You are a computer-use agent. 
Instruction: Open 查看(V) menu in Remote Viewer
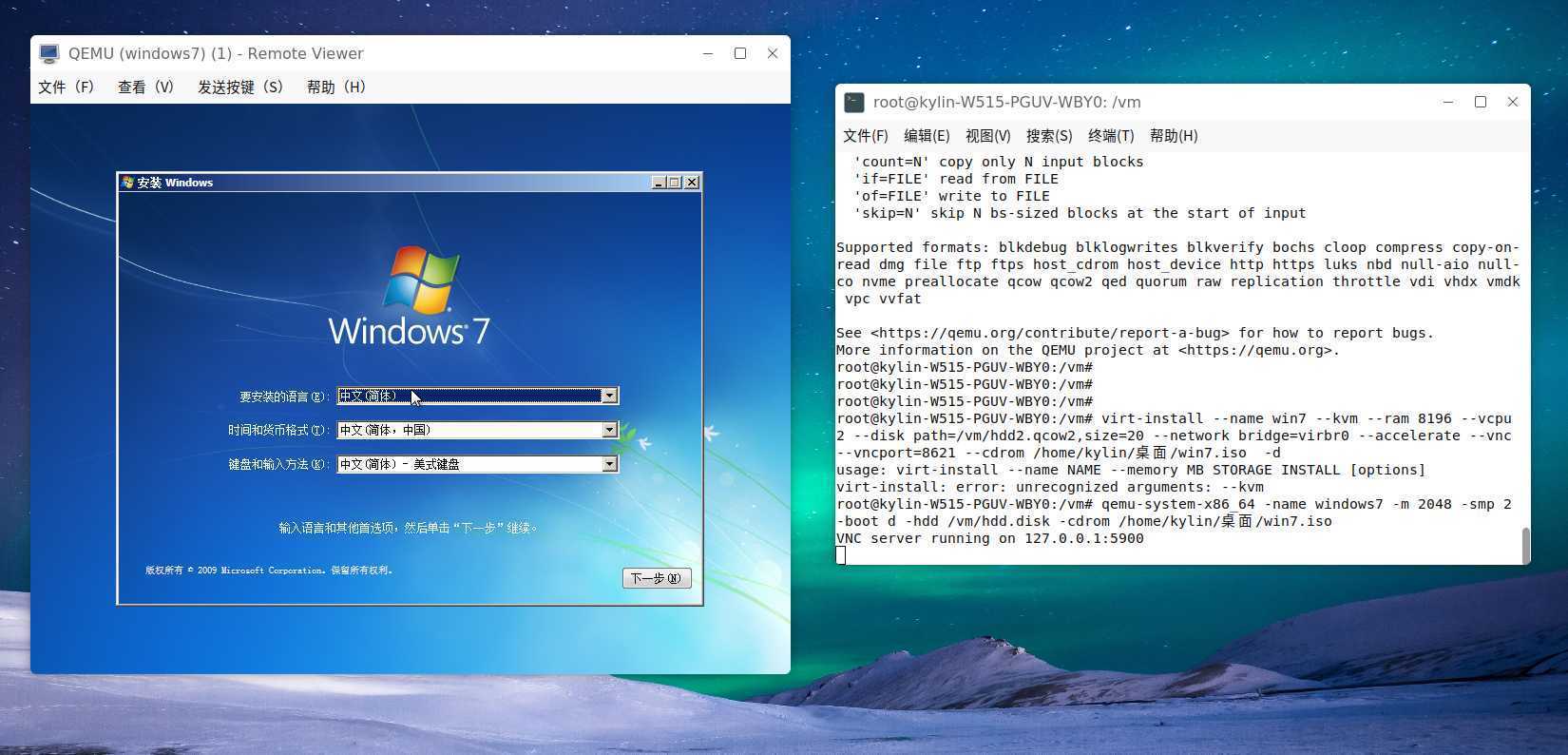pos(145,87)
